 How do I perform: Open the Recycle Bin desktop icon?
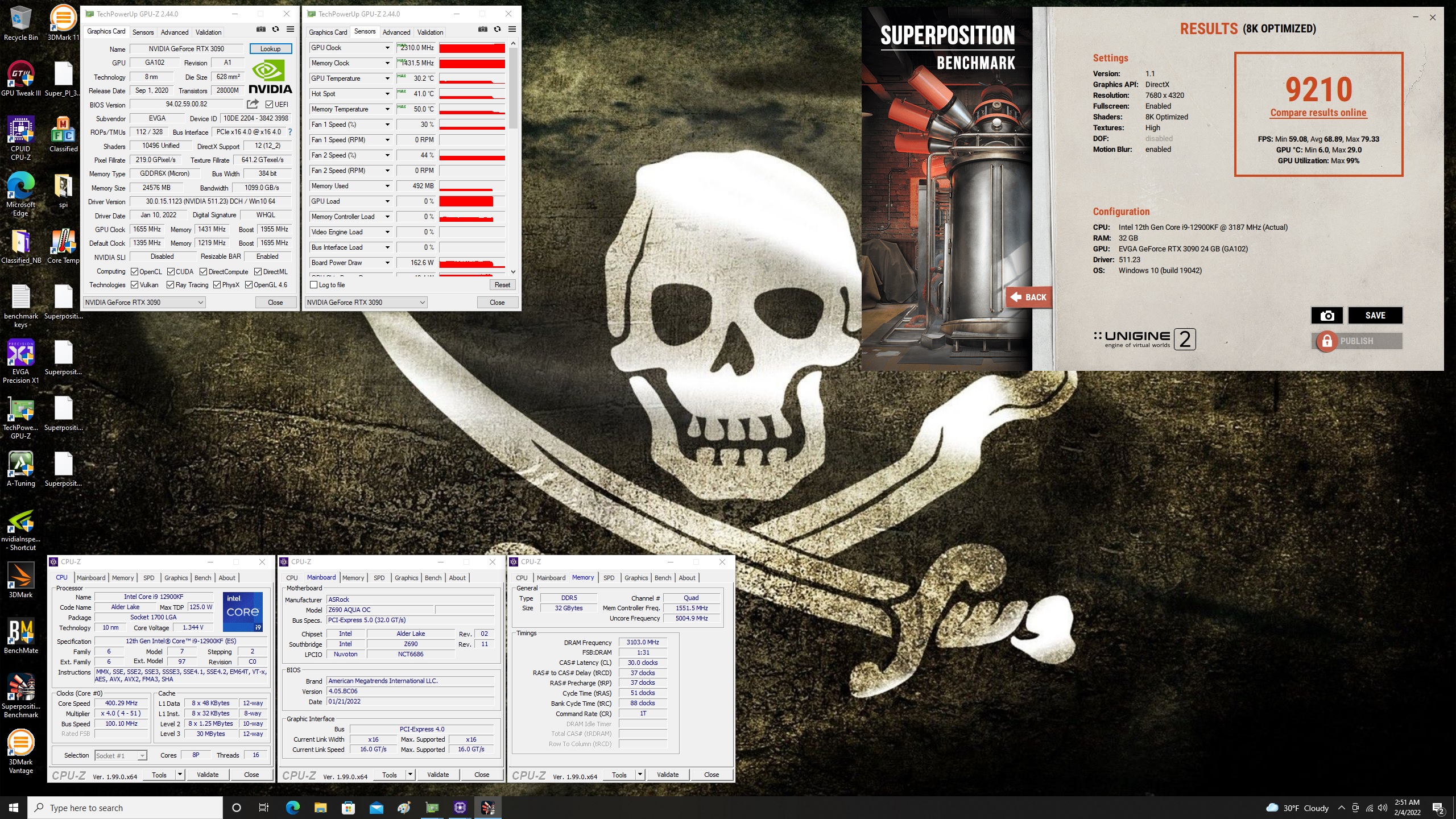click(x=20, y=23)
